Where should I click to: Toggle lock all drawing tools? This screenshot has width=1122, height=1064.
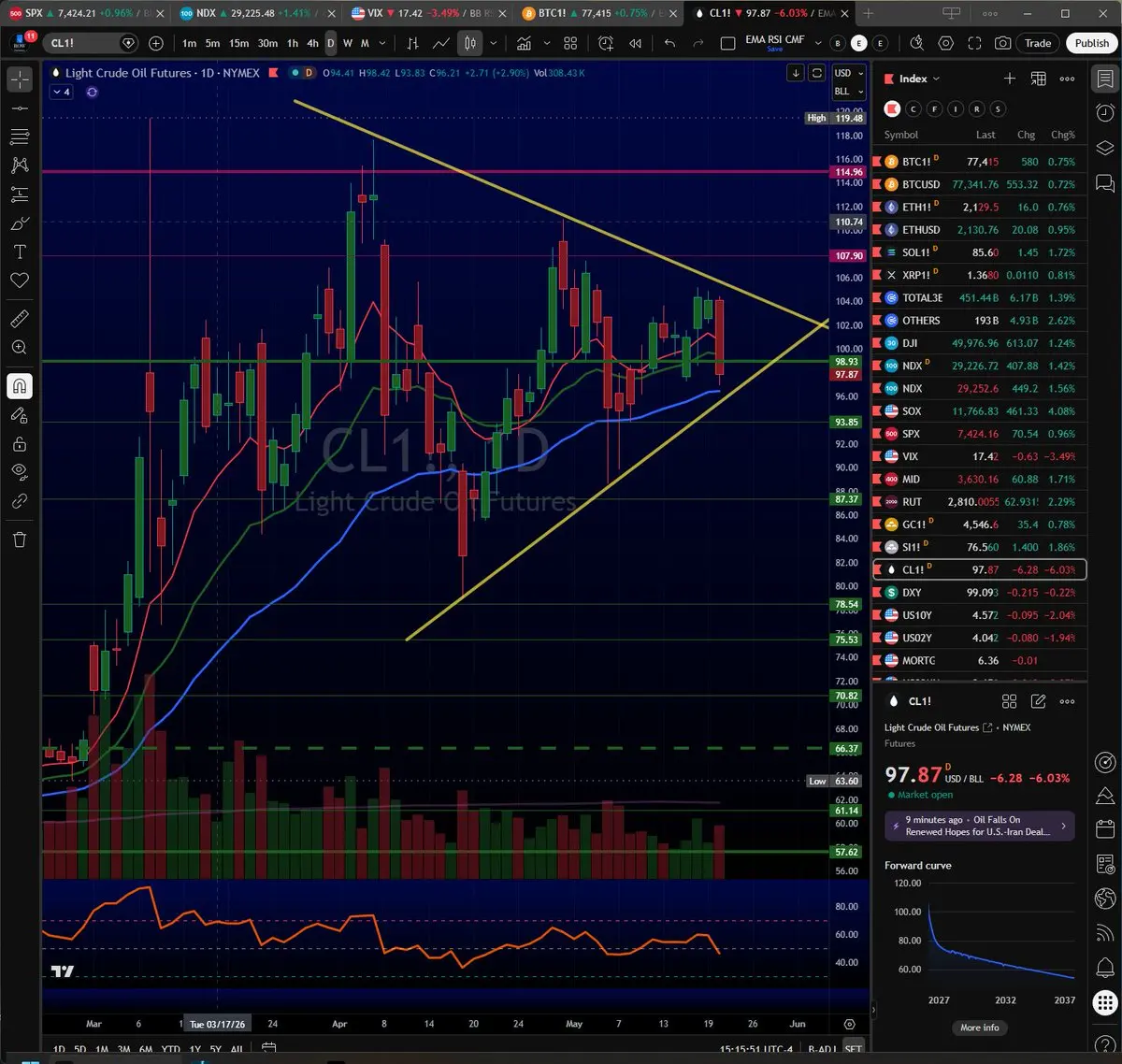point(20,444)
